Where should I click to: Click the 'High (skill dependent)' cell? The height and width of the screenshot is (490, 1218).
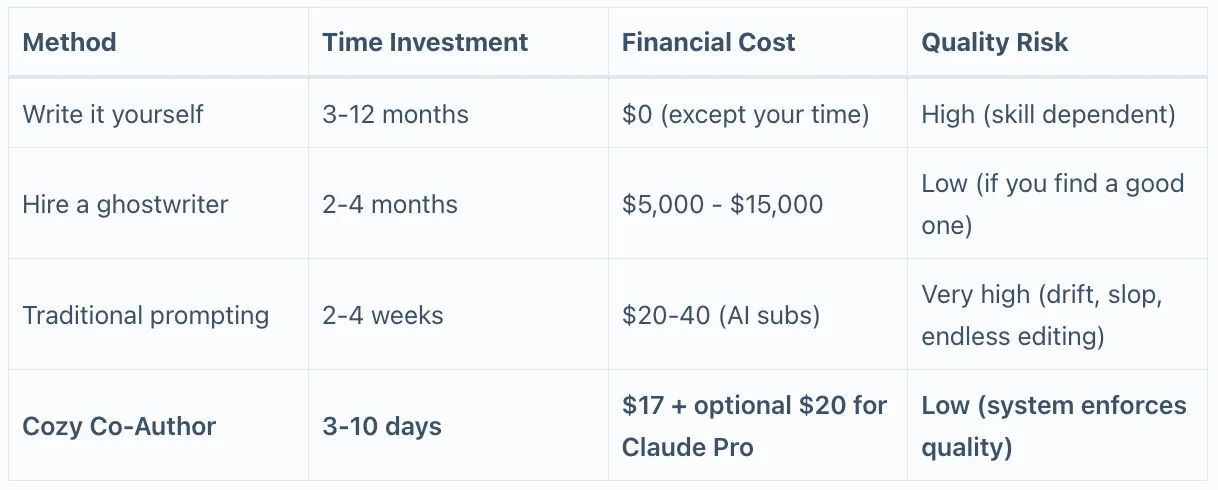tap(1058, 113)
